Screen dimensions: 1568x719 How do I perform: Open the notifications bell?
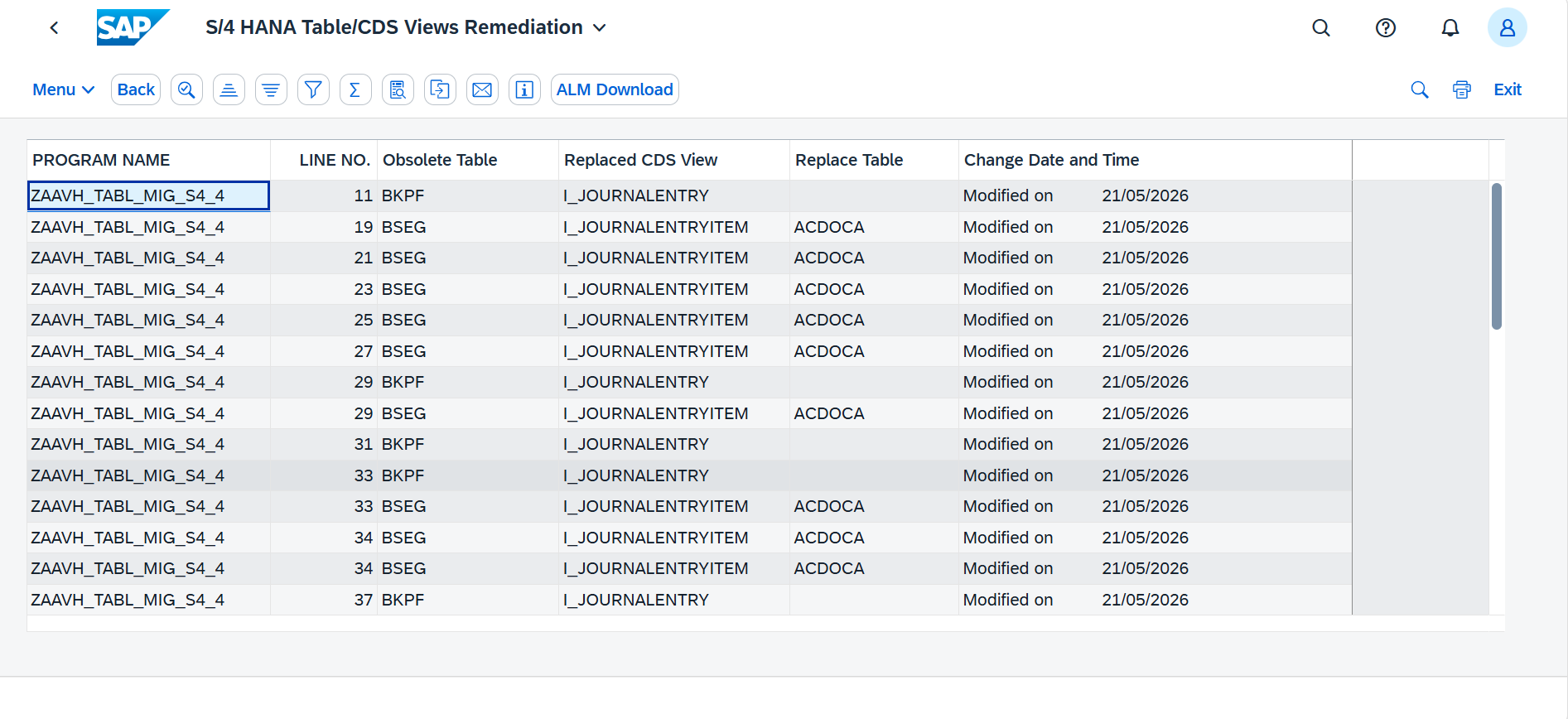(1450, 28)
